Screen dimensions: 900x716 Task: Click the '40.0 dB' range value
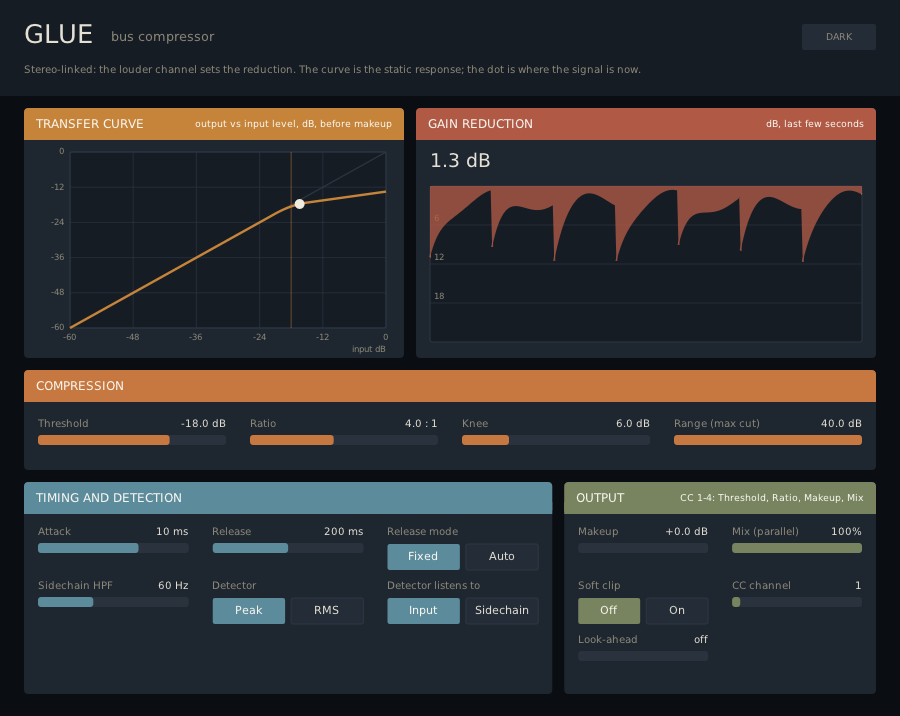841,423
